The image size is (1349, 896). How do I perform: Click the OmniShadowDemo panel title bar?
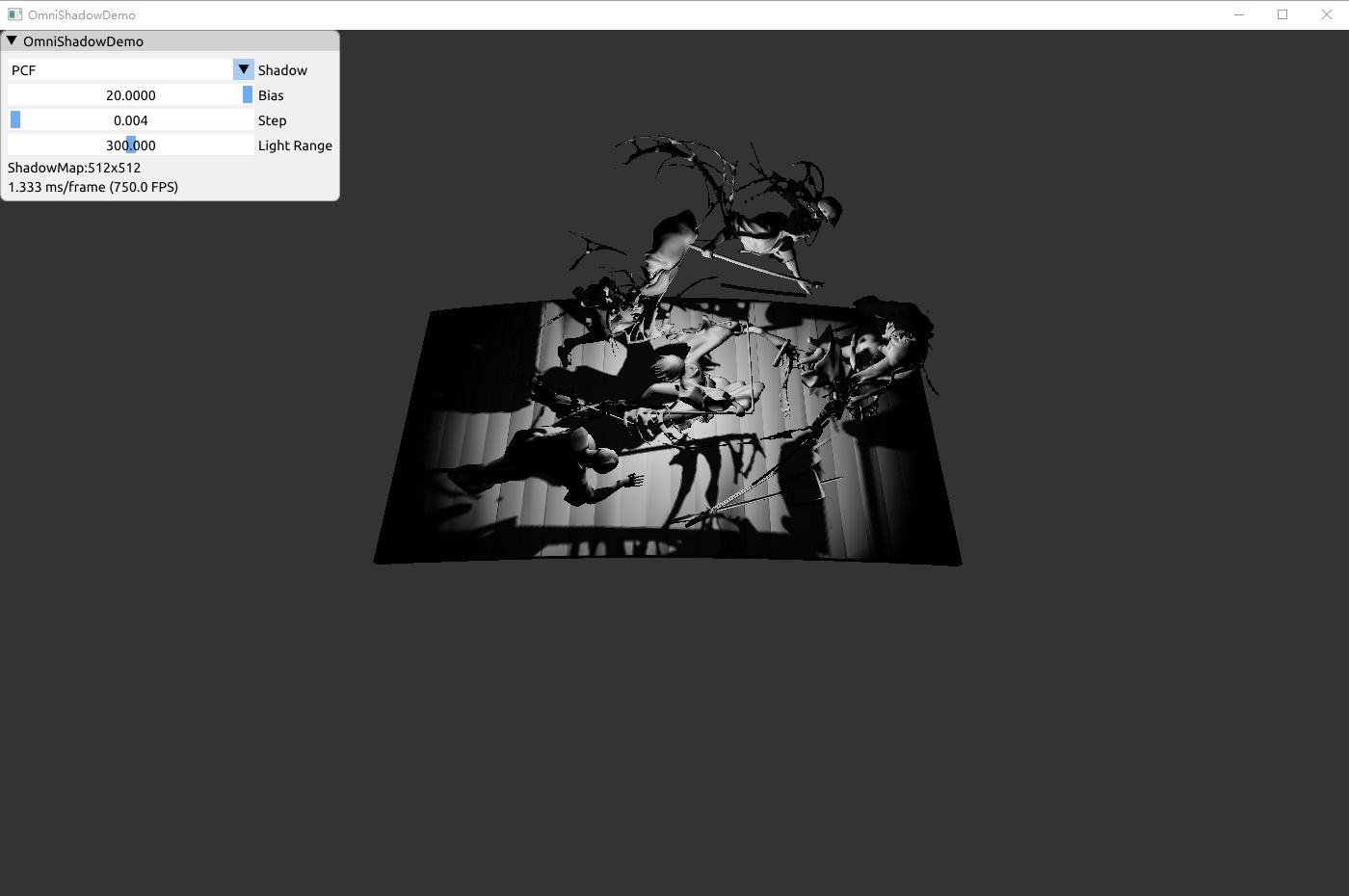(170, 40)
